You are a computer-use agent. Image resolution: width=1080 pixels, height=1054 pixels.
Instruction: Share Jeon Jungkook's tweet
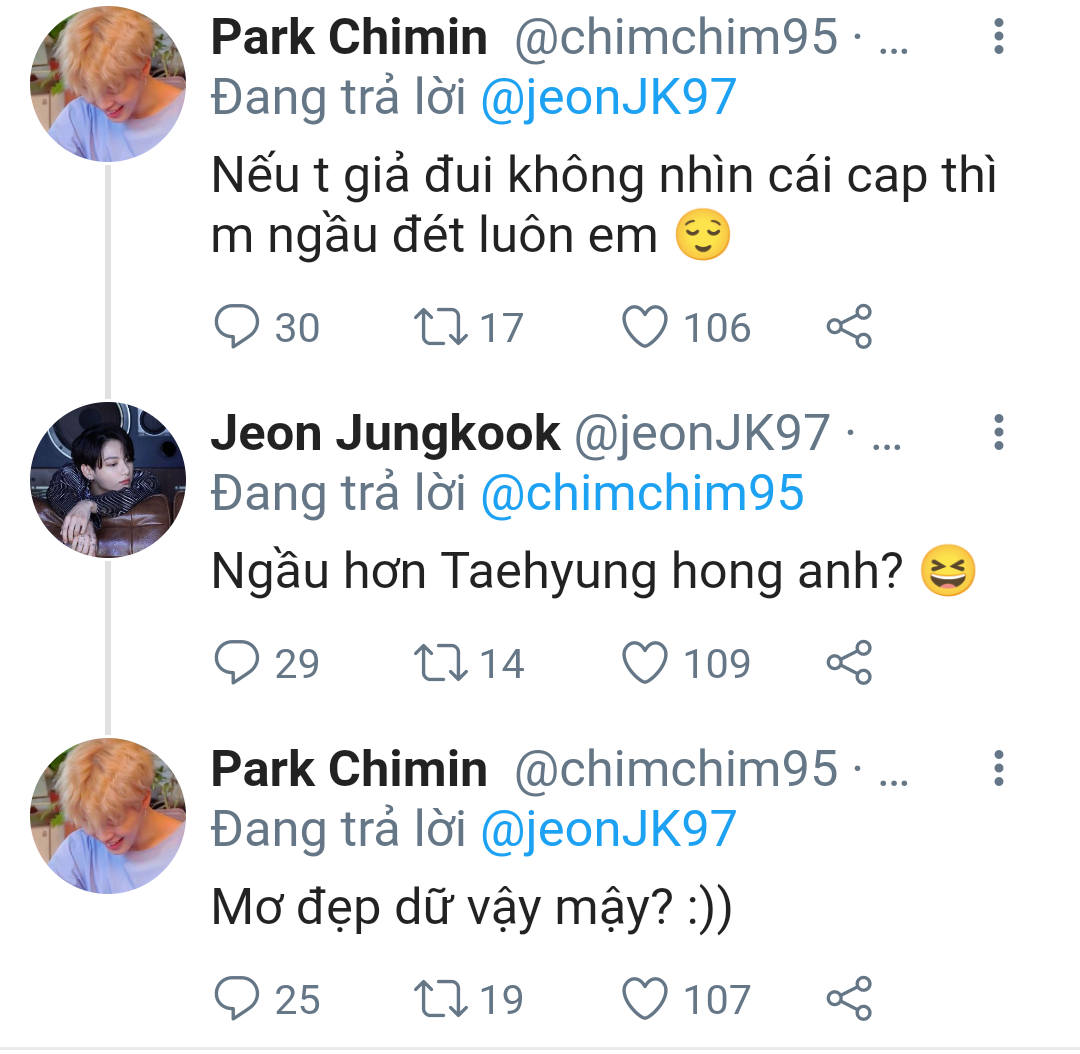849,664
